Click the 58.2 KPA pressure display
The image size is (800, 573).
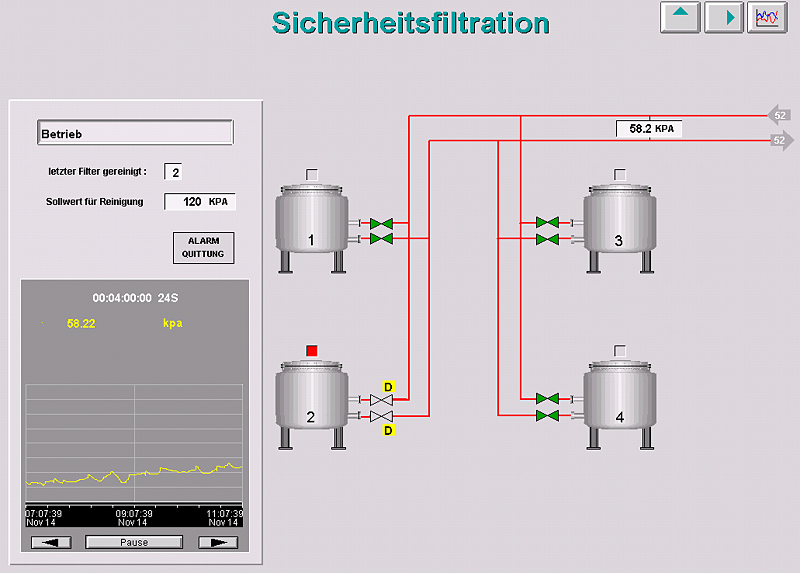649,129
